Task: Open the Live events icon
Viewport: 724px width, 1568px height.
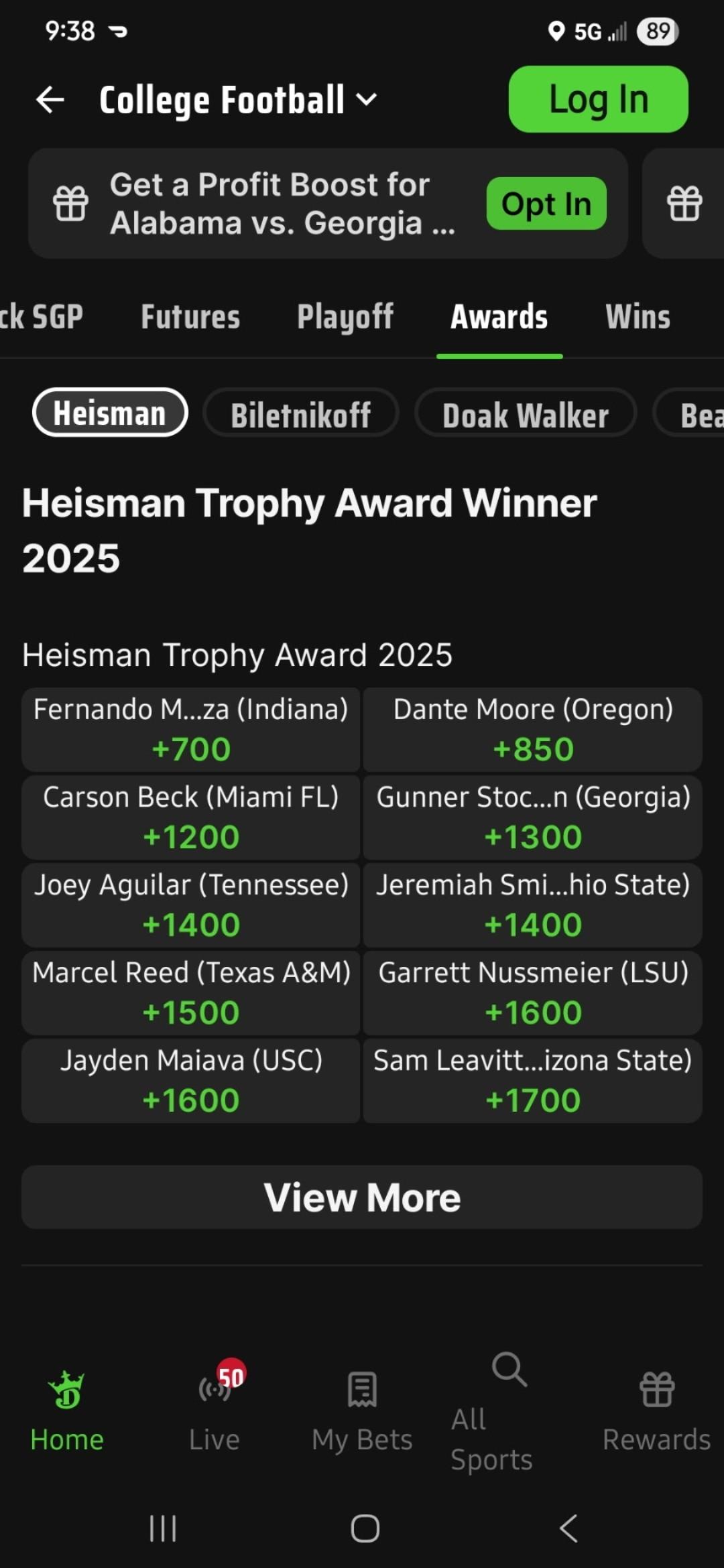Action: pyautogui.click(x=215, y=1390)
